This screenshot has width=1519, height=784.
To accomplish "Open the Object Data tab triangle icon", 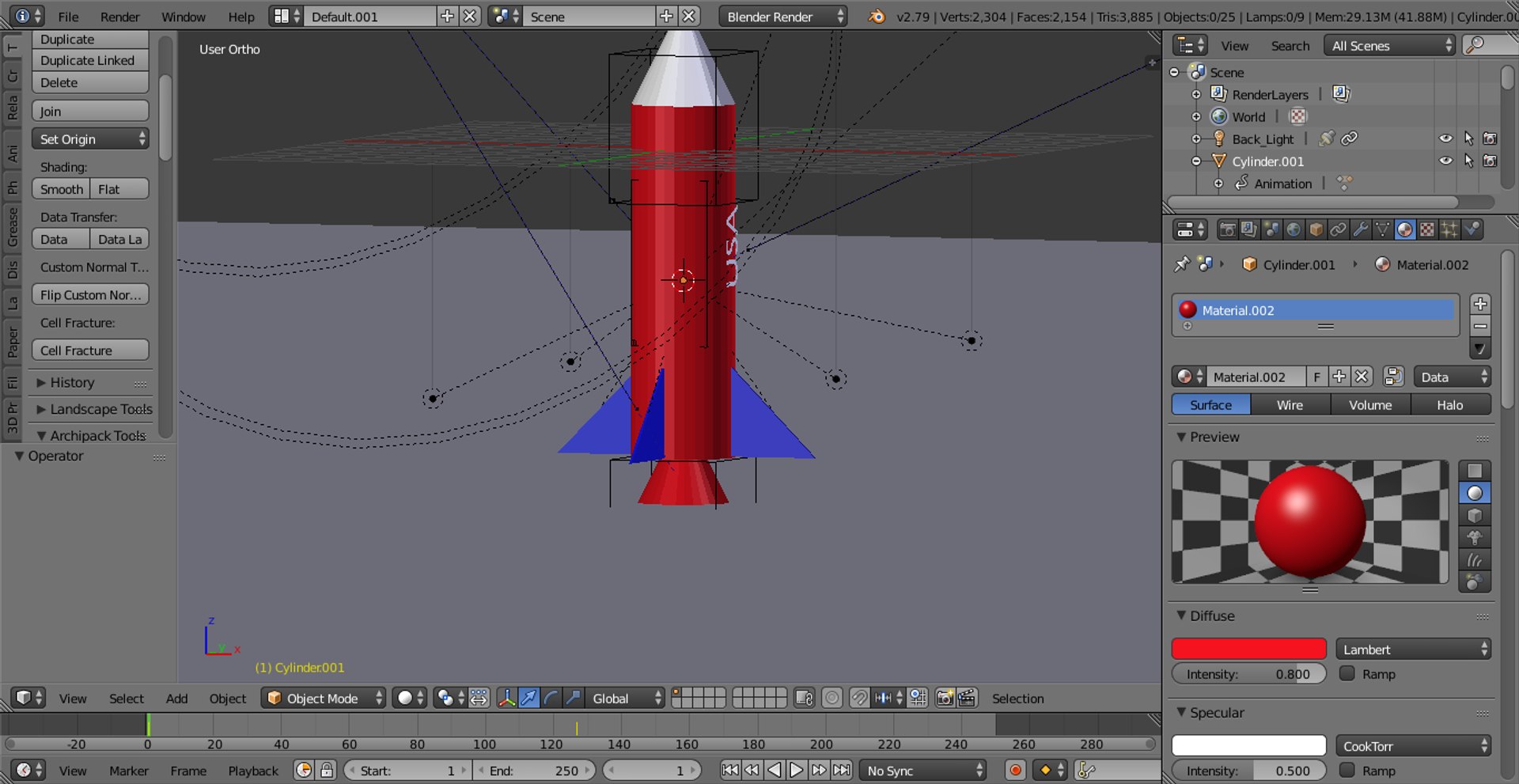I will pyautogui.click(x=1382, y=230).
